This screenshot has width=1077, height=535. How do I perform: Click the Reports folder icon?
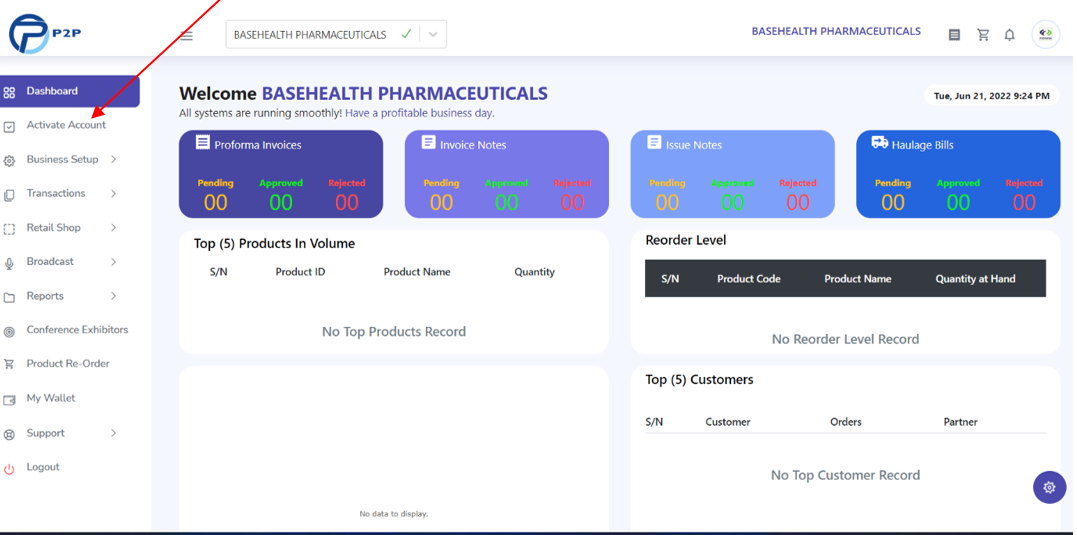[9, 298]
